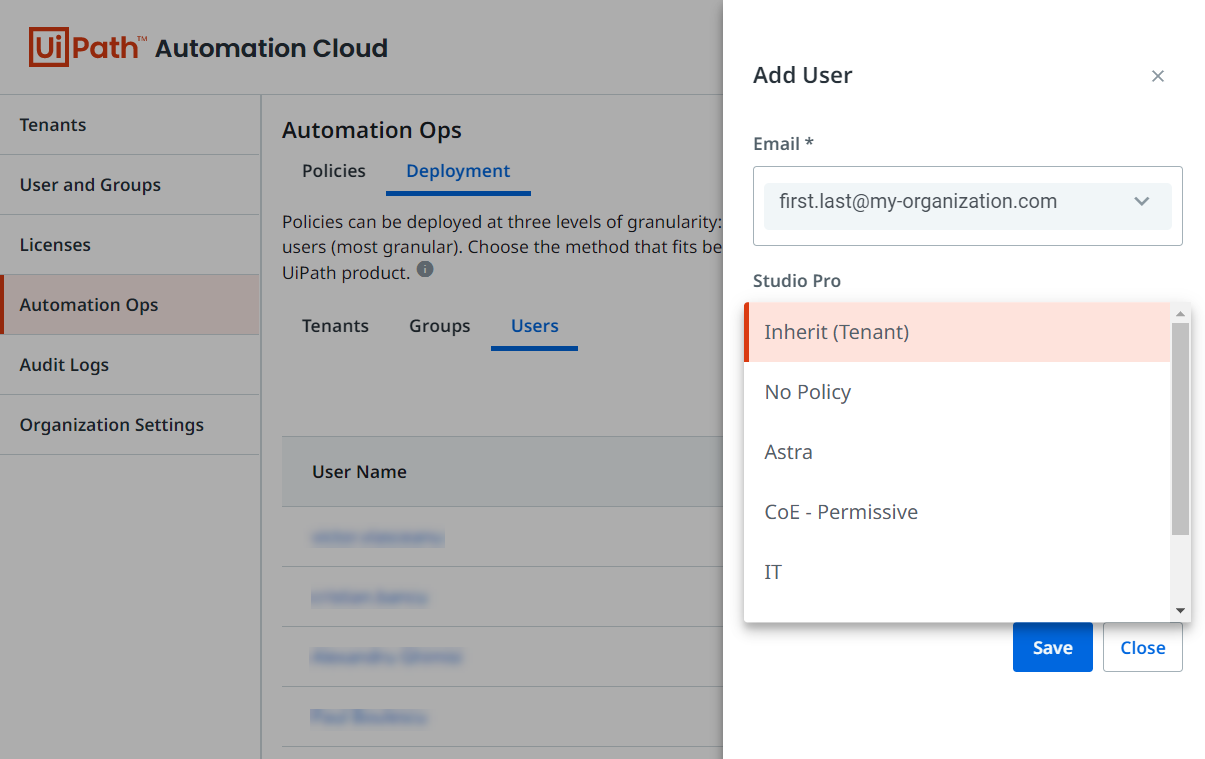
Task: Open Audit Logs in the sidebar
Action: 130,365
